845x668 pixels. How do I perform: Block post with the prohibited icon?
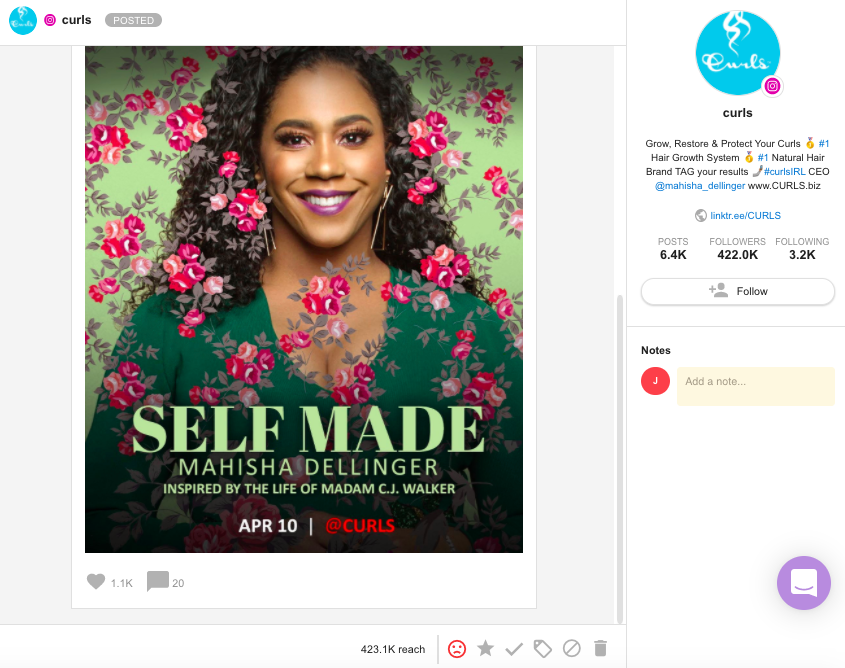coord(572,648)
